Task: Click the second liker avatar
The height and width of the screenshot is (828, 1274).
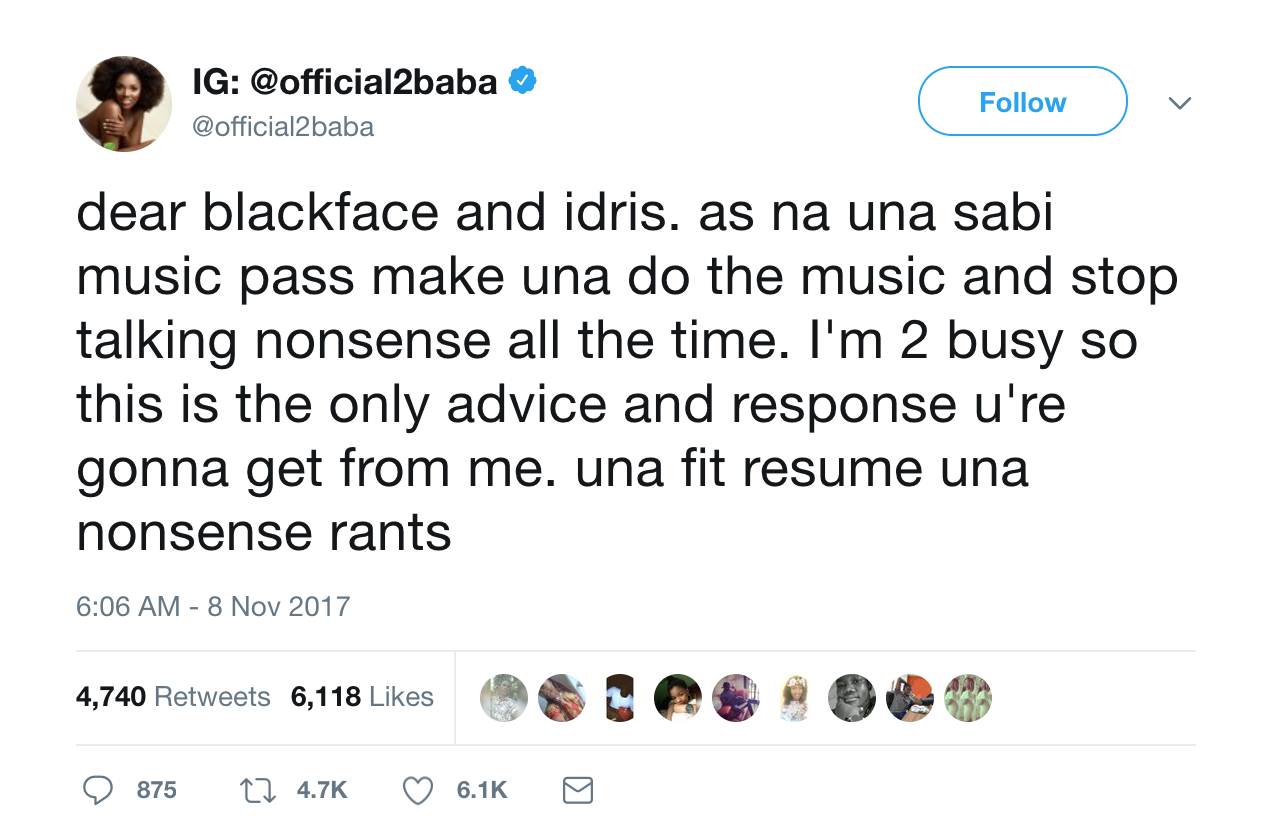Action: tap(562, 698)
